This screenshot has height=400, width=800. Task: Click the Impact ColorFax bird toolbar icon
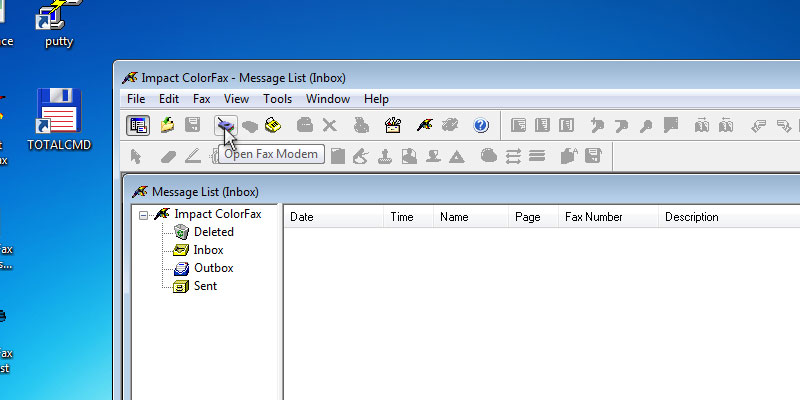pyautogui.click(x=424, y=126)
